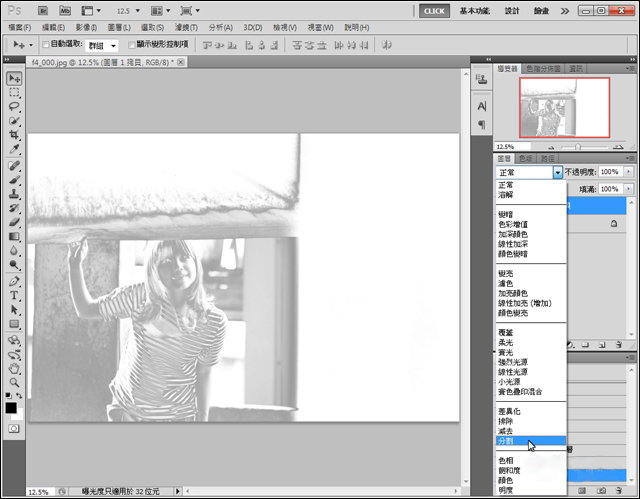The width and height of the screenshot is (640, 499).
Task: Select the Gradient tool
Action: click(14, 237)
